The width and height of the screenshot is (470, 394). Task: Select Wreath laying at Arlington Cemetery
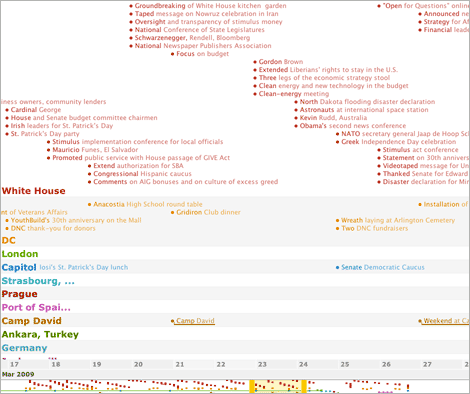tap(398, 220)
